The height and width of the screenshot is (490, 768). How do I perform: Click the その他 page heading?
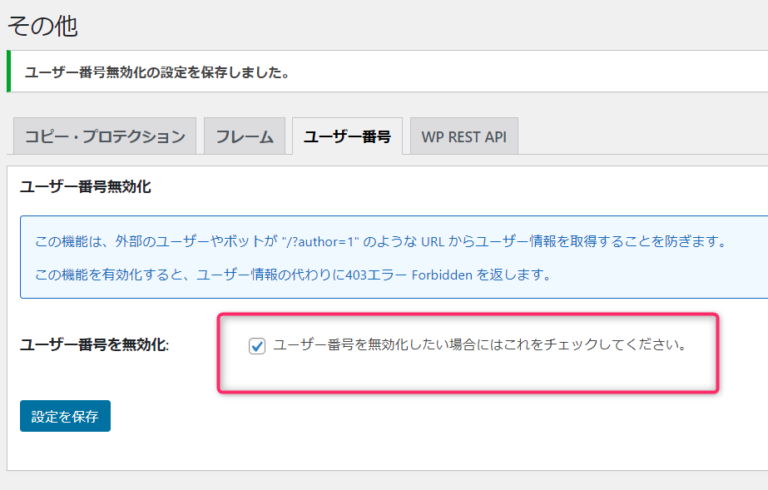[43, 26]
